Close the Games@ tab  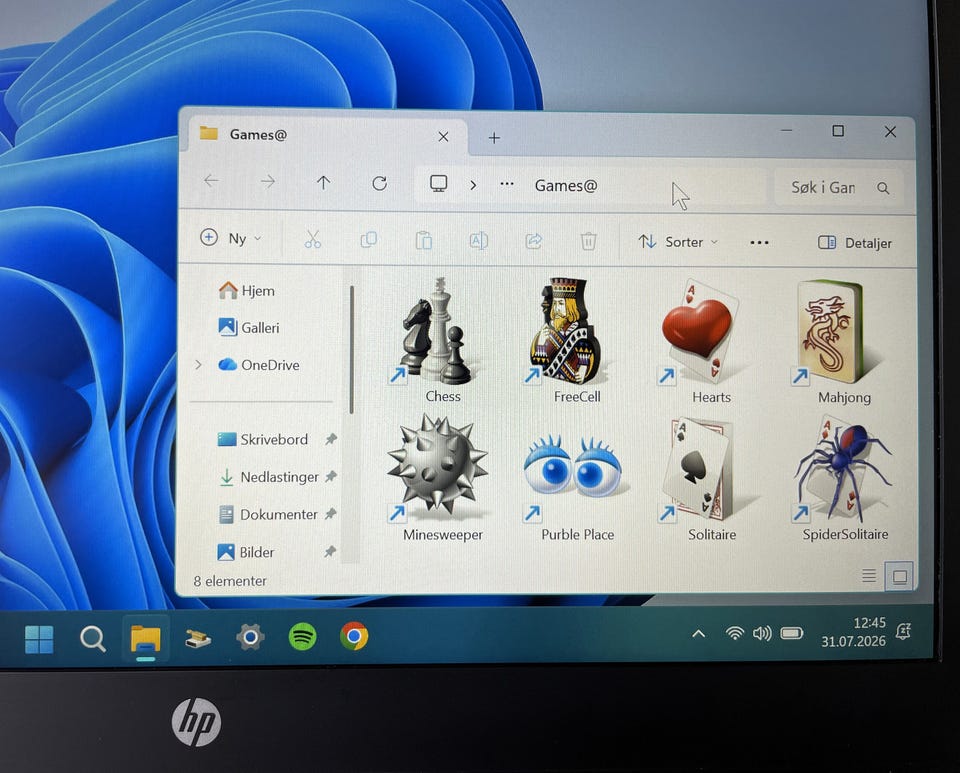pyautogui.click(x=443, y=136)
